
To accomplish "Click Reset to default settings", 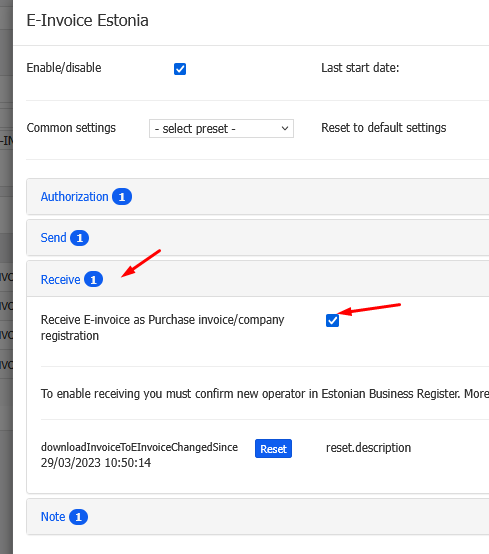I will [x=384, y=128].
